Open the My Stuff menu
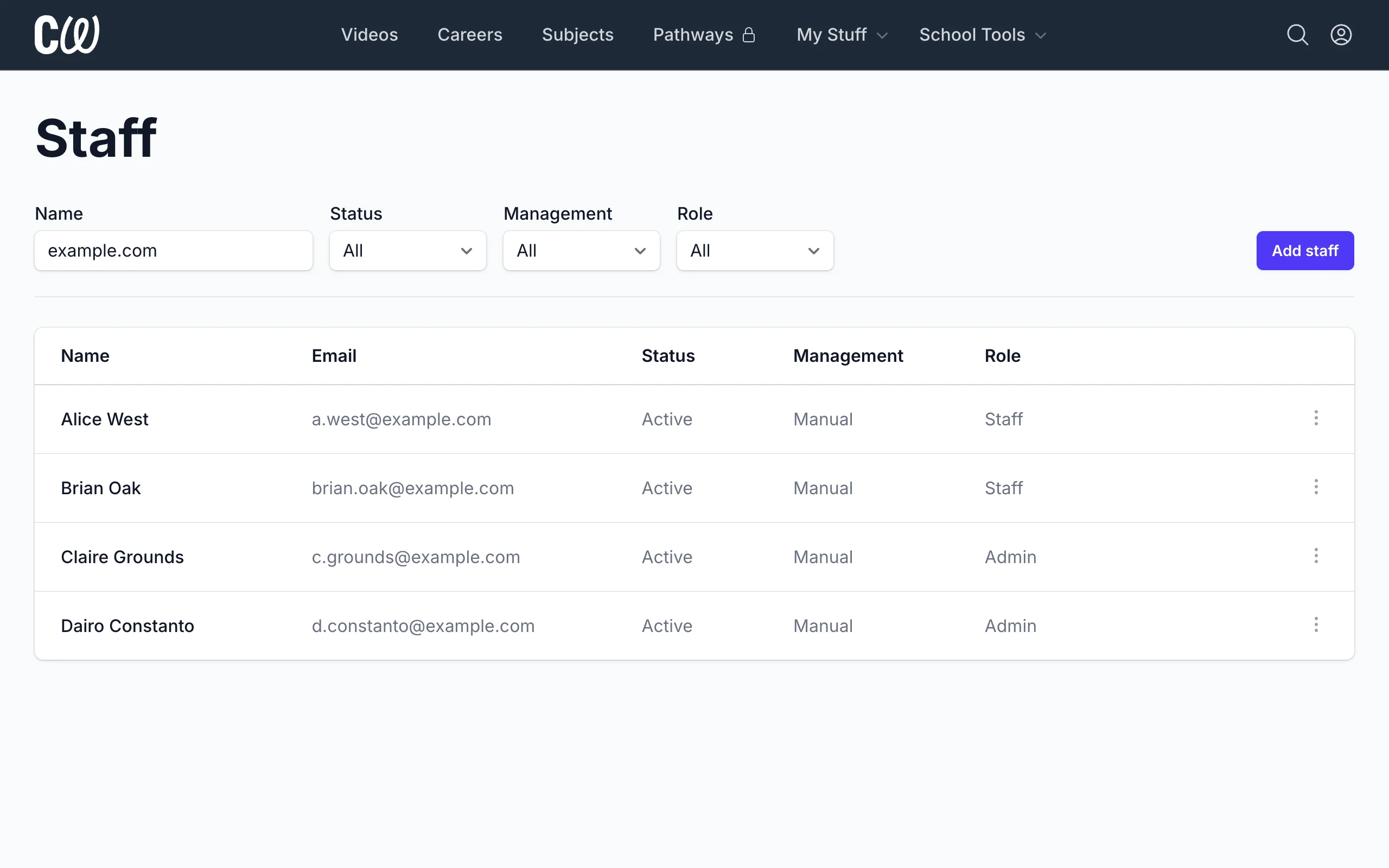Image resolution: width=1389 pixels, height=868 pixels. [x=842, y=35]
